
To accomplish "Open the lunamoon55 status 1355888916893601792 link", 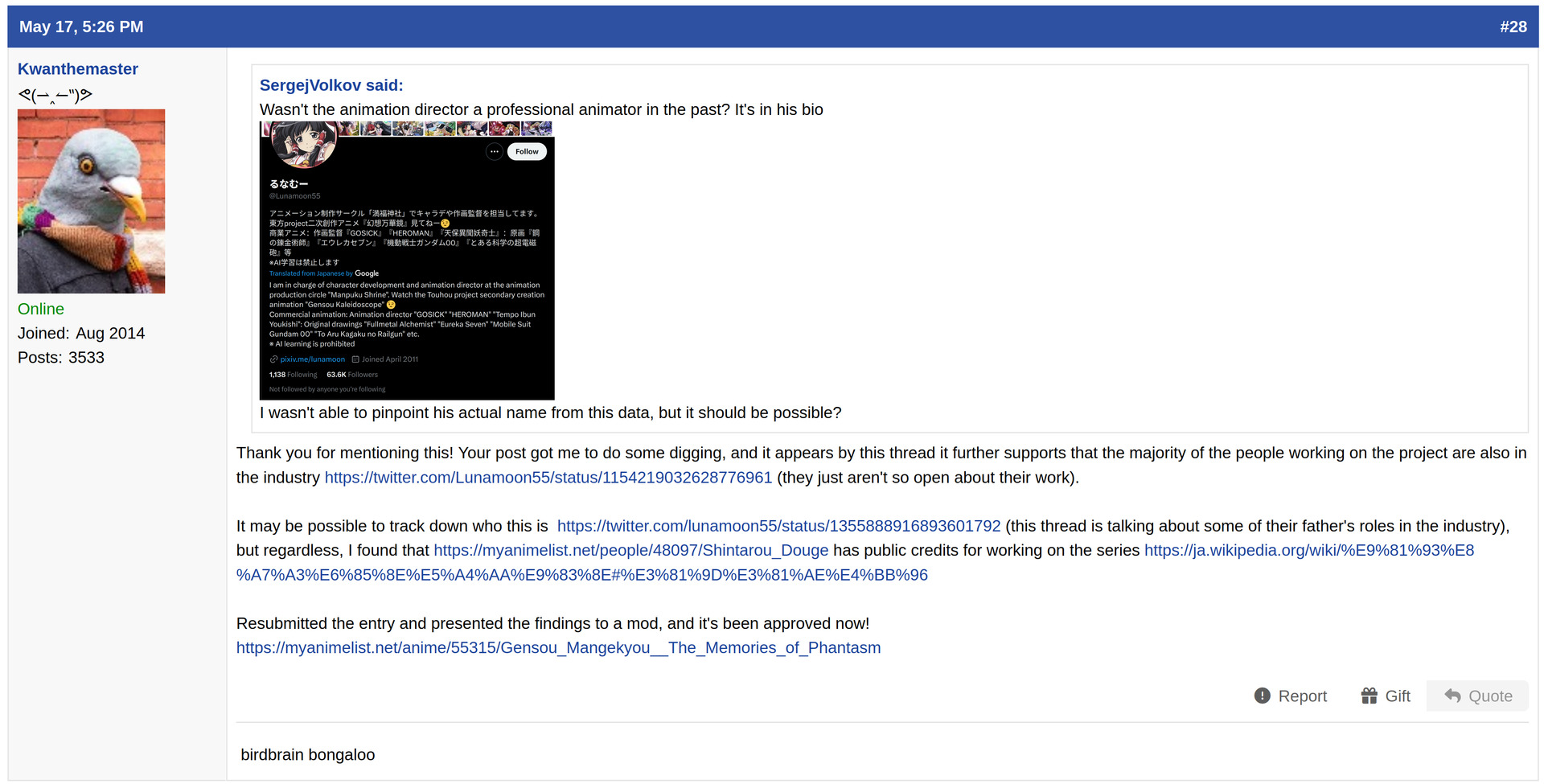I will tap(778, 526).
